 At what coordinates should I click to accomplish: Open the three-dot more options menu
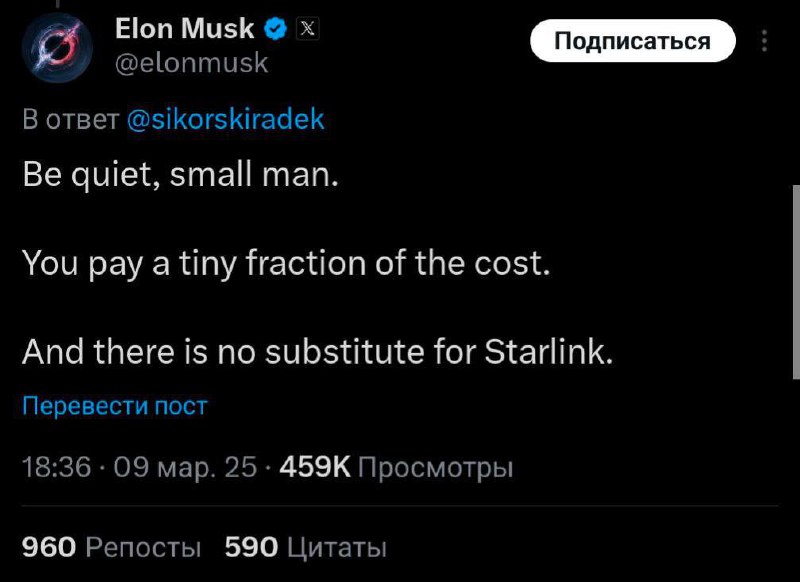[x=765, y=41]
